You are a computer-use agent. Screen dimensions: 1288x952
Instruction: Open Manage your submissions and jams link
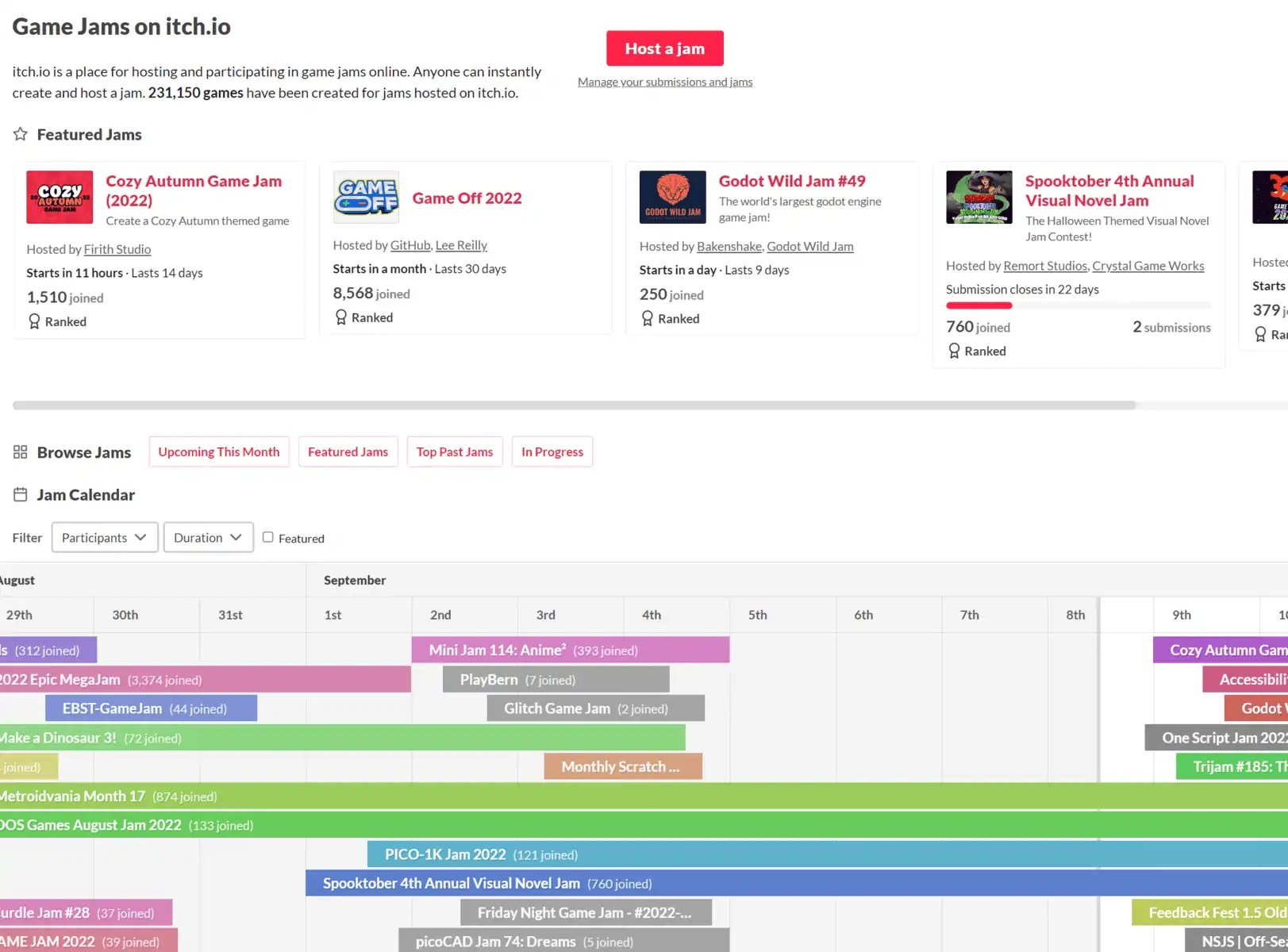point(665,82)
